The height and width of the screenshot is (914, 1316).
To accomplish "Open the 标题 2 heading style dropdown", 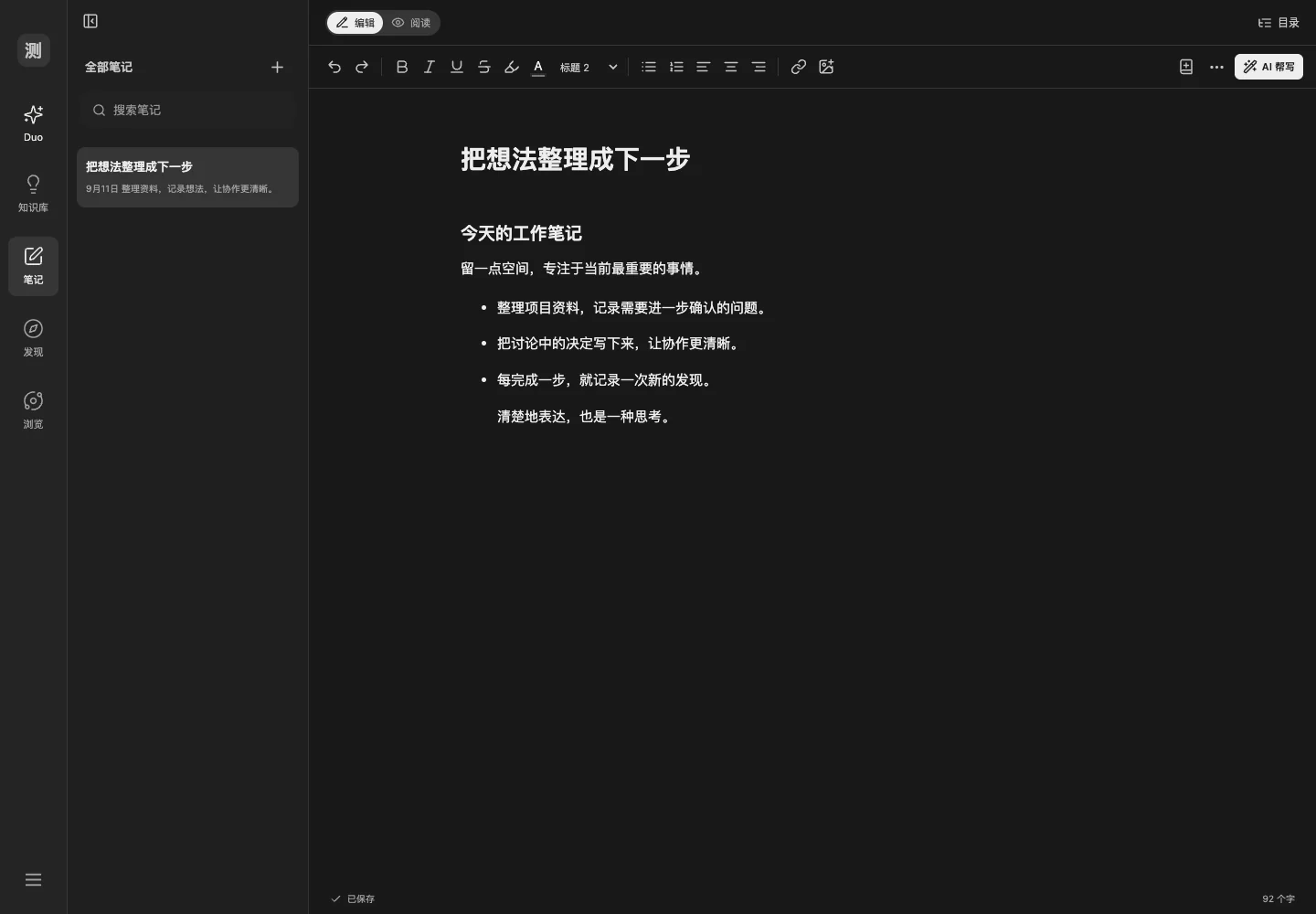I will [589, 67].
